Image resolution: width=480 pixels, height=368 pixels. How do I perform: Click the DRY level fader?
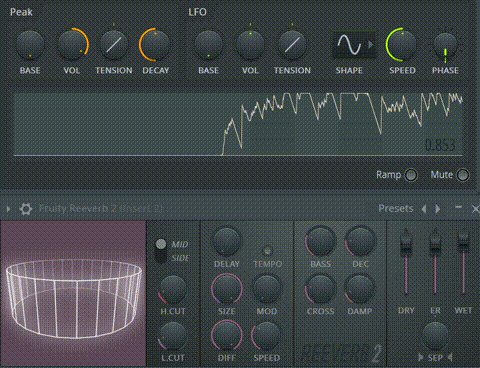[x=406, y=247]
